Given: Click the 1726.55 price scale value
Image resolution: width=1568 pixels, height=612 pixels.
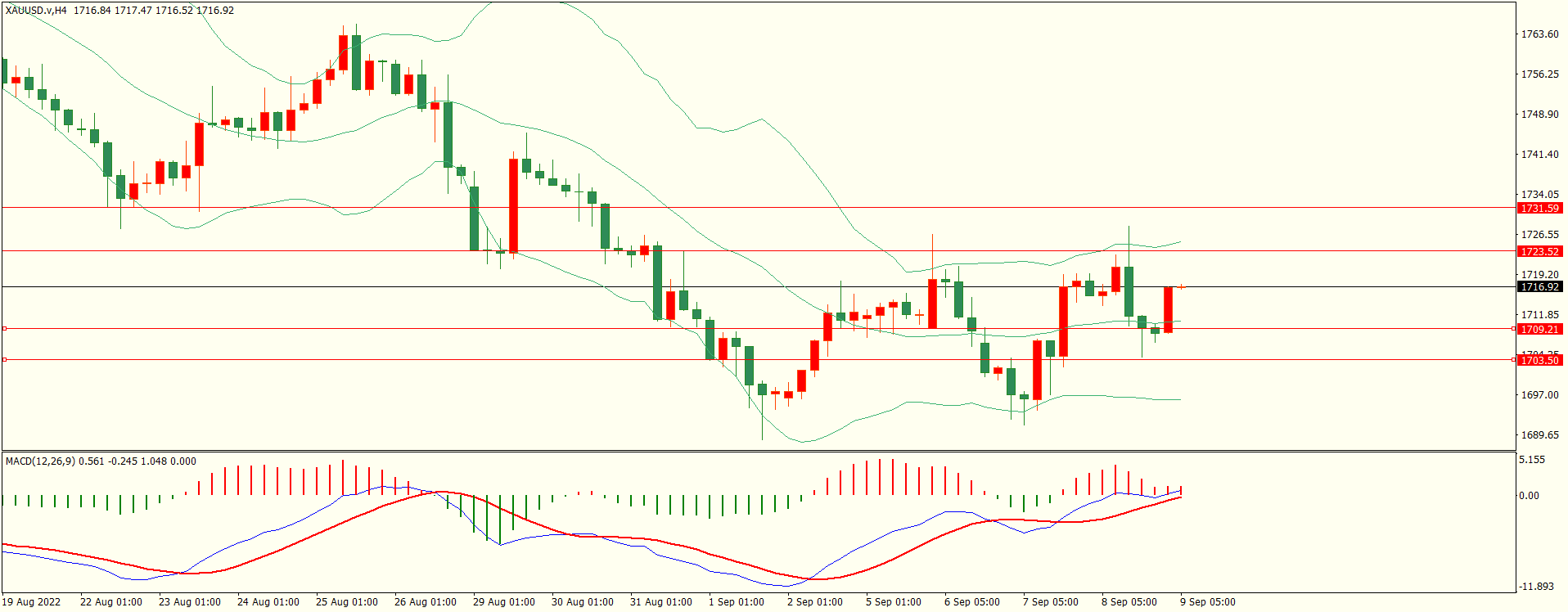Looking at the screenshot, I should (x=1539, y=235).
